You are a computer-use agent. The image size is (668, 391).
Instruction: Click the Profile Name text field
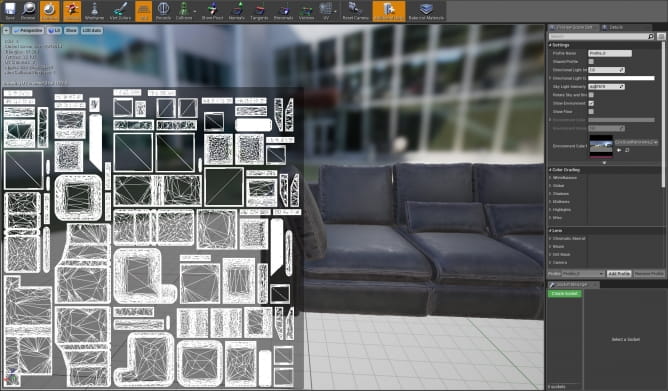(x=610, y=53)
